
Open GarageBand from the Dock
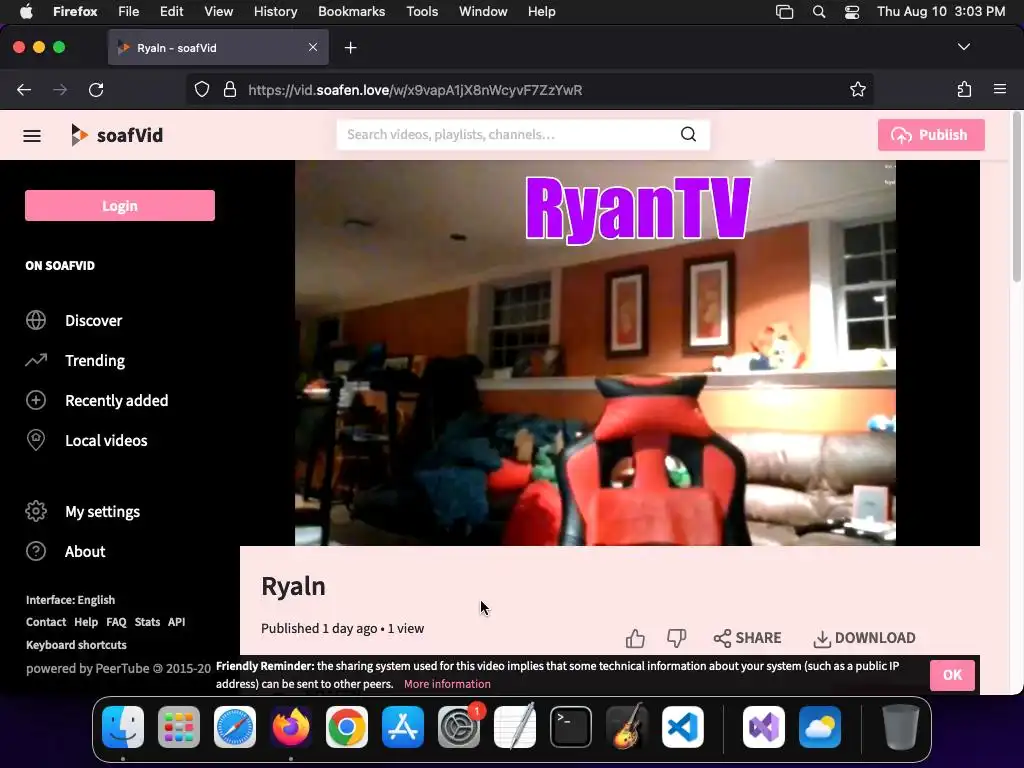coord(627,727)
